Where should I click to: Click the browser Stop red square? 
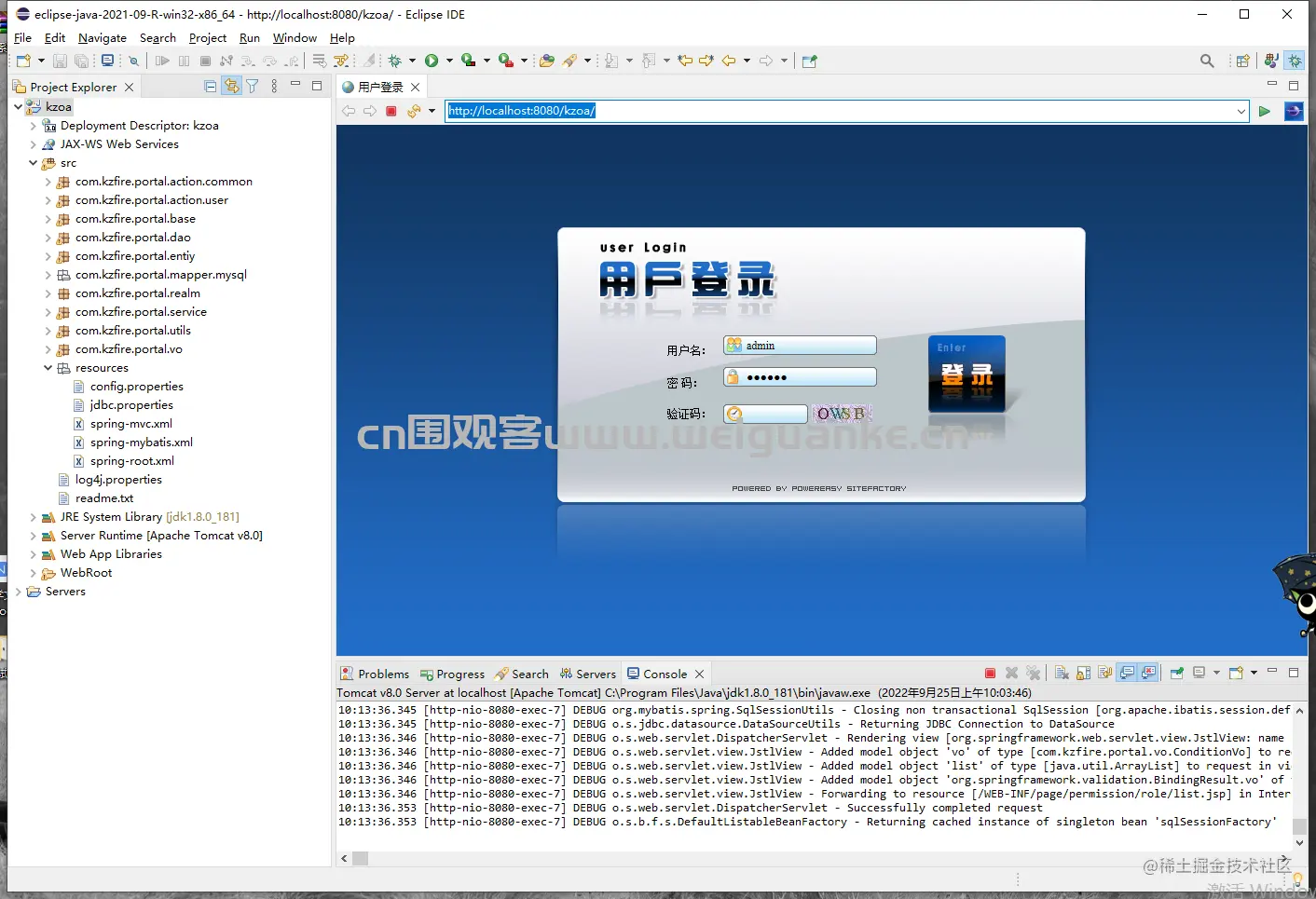391,111
